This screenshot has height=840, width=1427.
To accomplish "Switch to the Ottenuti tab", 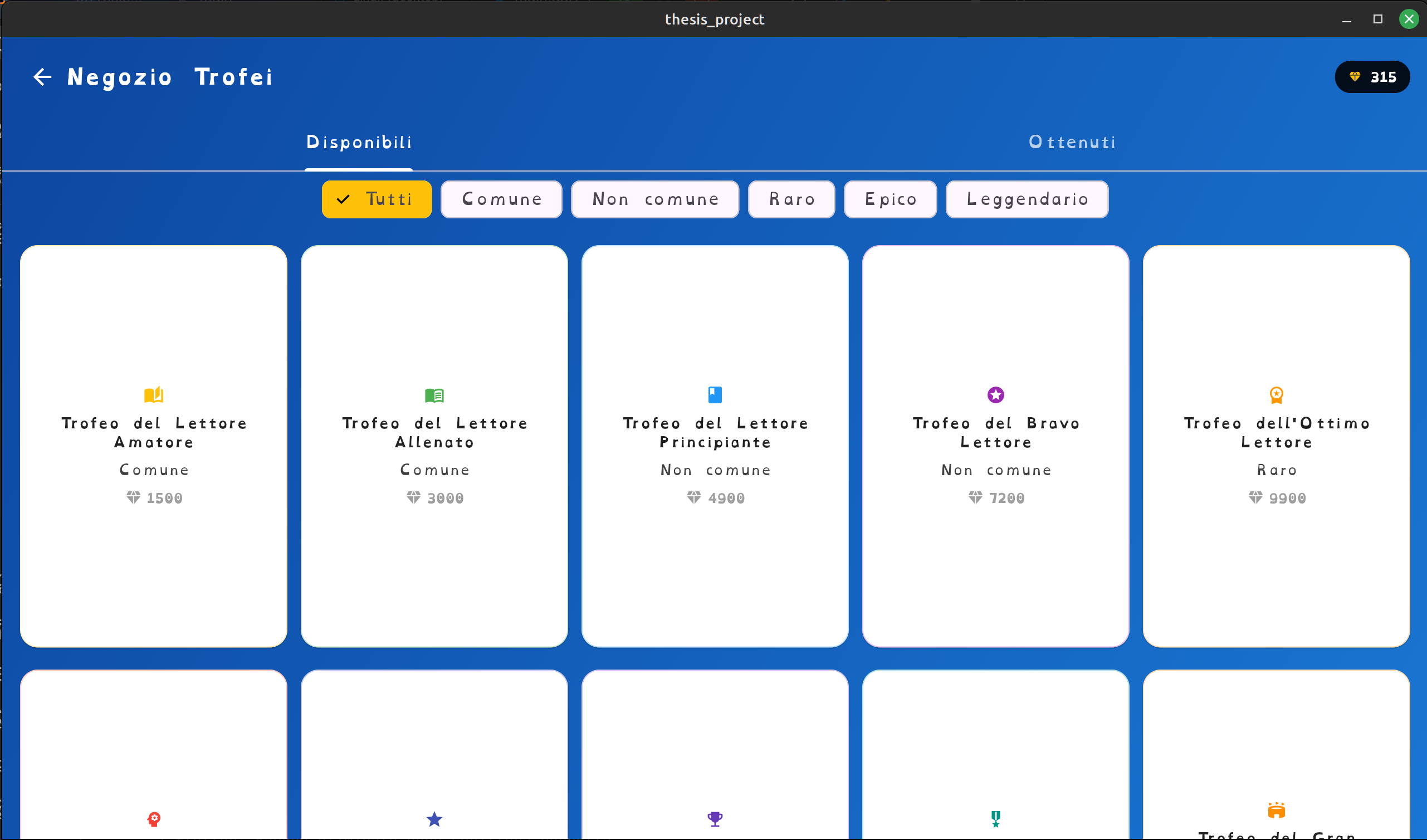I will tap(1072, 142).
